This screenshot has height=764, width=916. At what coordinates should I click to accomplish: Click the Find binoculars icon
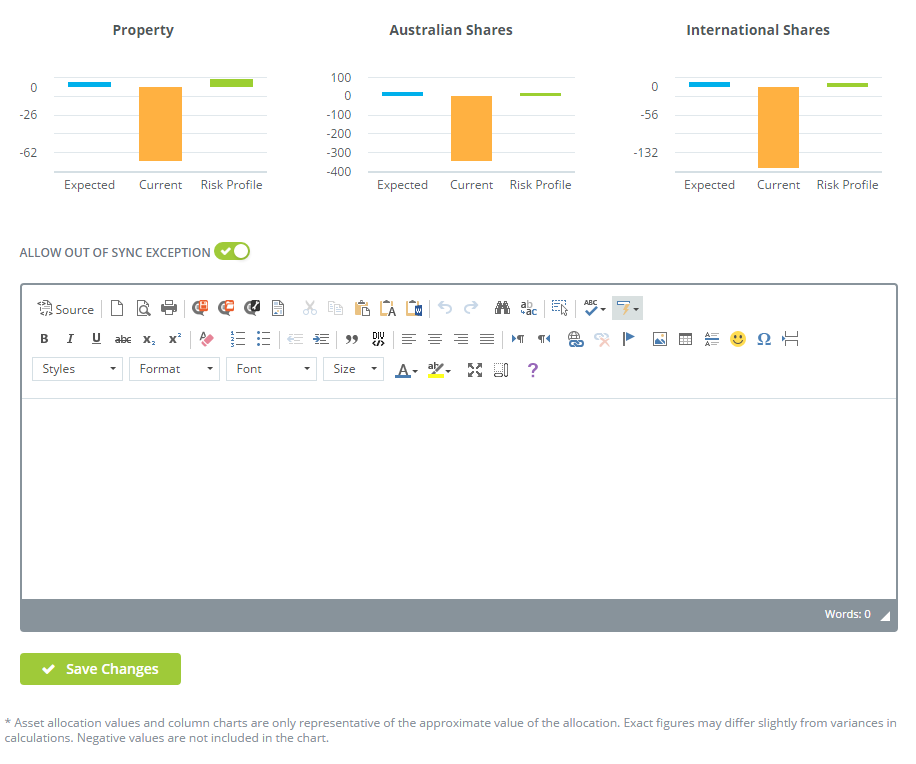tap(502, 309)
